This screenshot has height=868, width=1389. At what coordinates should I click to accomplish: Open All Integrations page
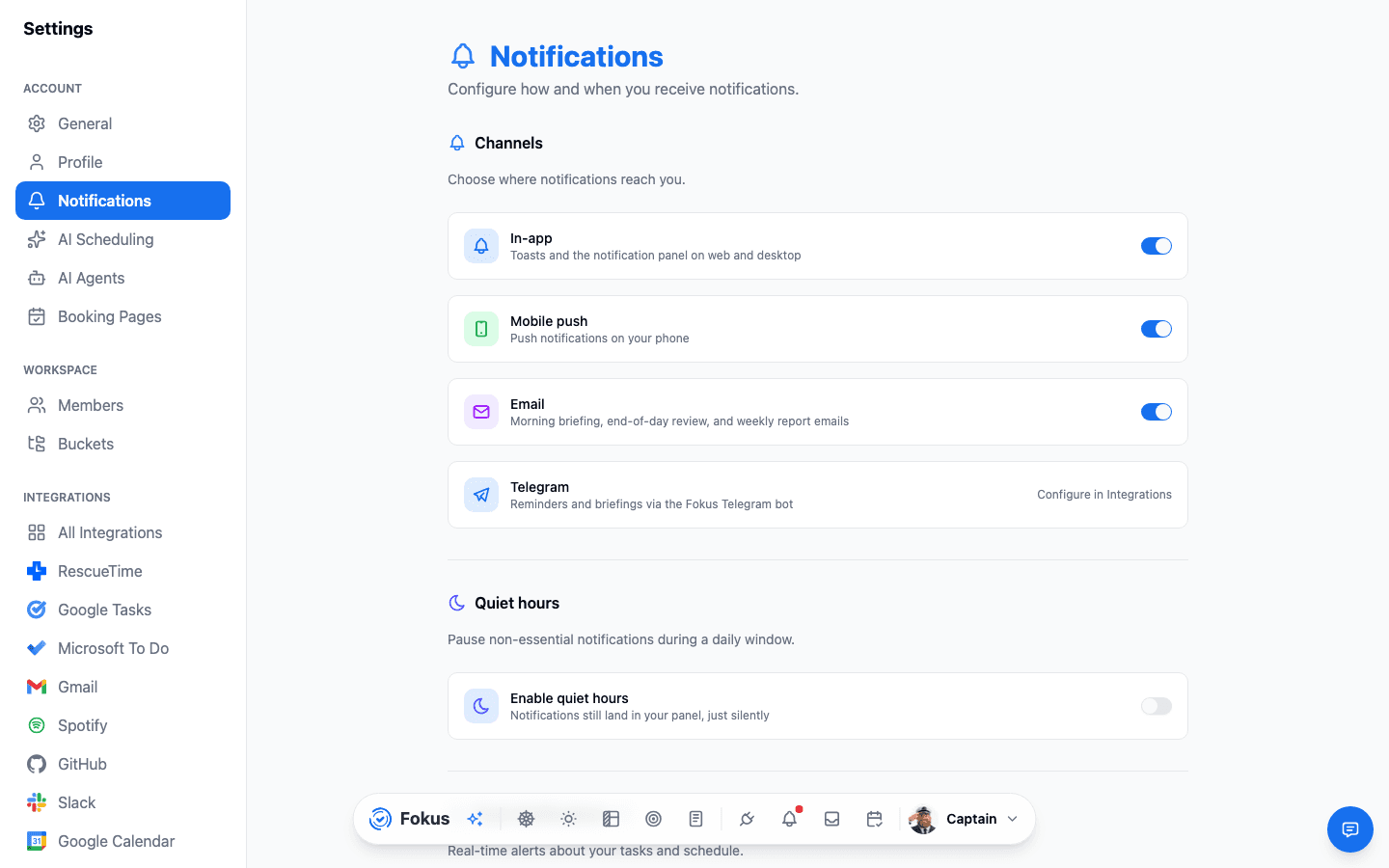123,532
